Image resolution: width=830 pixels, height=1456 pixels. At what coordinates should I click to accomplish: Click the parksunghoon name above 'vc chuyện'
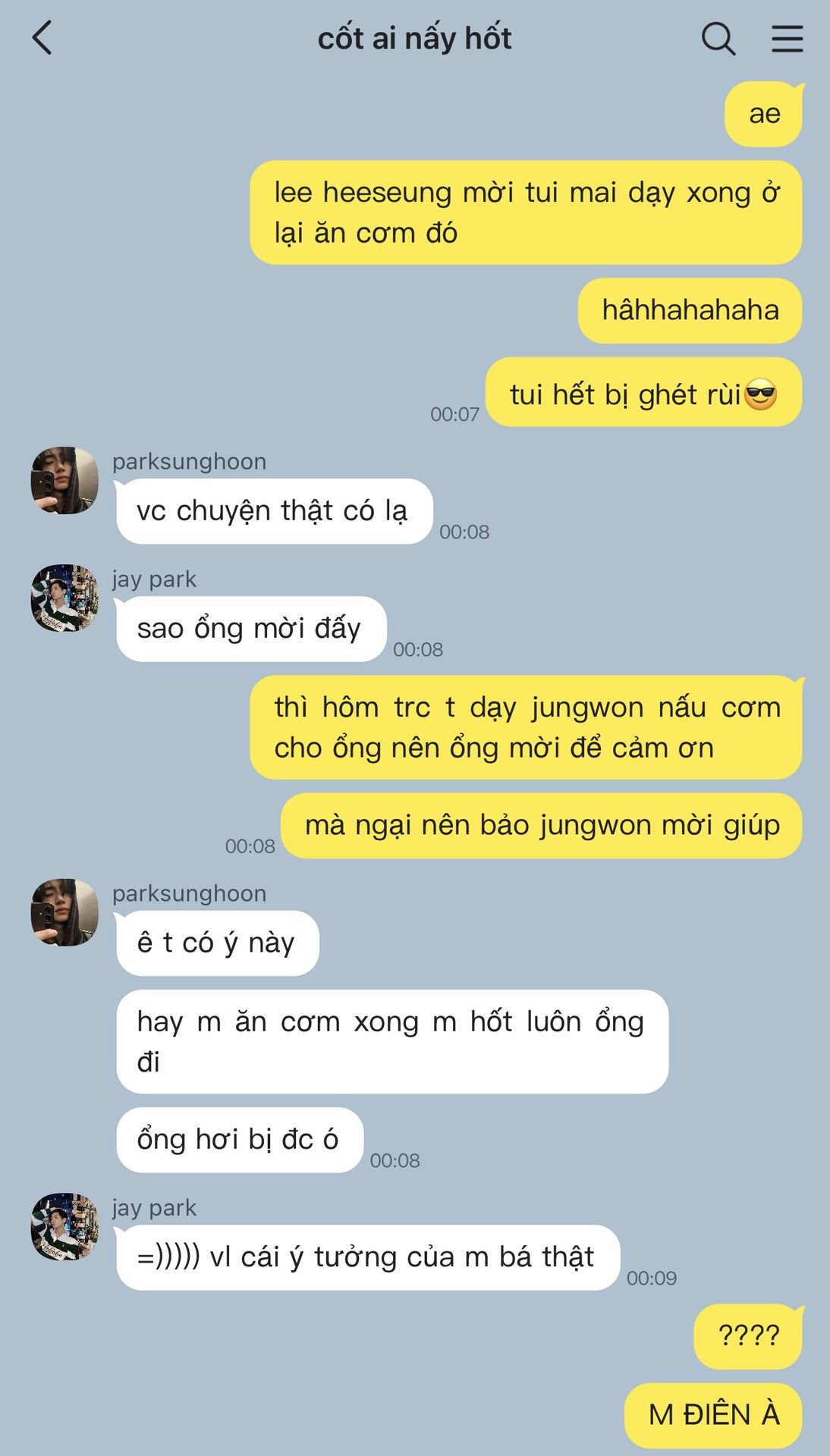(x=190, y=462)
